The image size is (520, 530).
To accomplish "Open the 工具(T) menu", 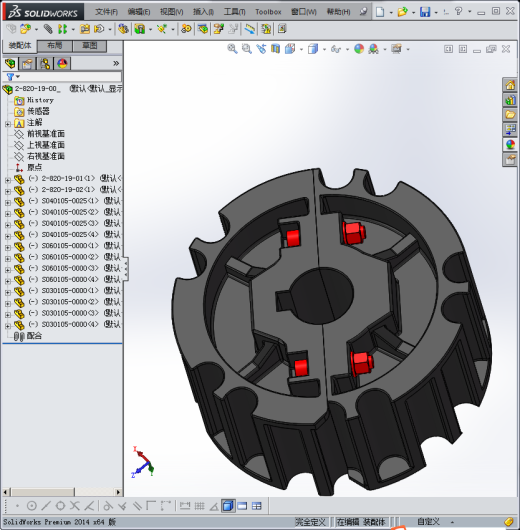I will (x=235, y=12).
